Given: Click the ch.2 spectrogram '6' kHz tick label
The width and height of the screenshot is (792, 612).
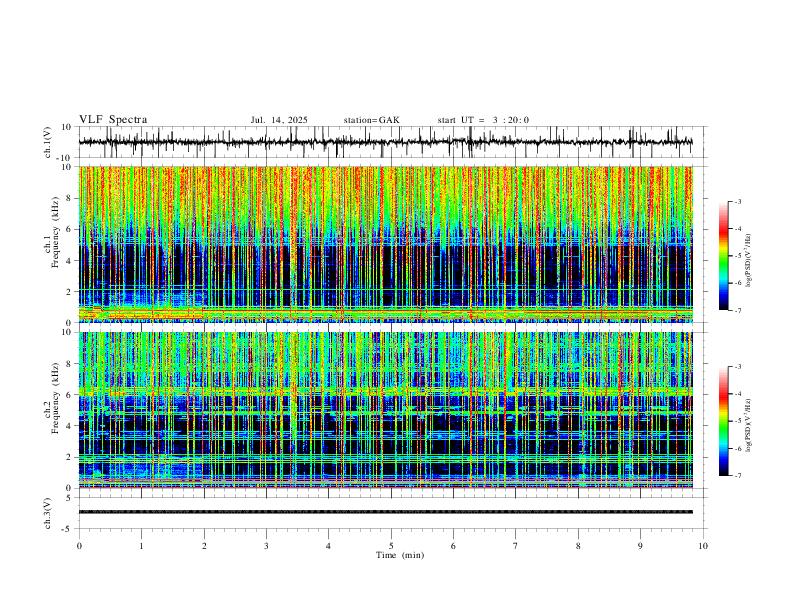Looking at the screenshot, I should click(x=70, y=395).
